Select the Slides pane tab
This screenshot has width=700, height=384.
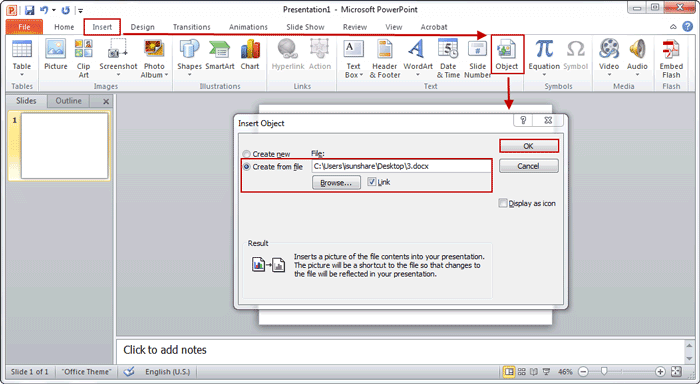coord(26,101)
